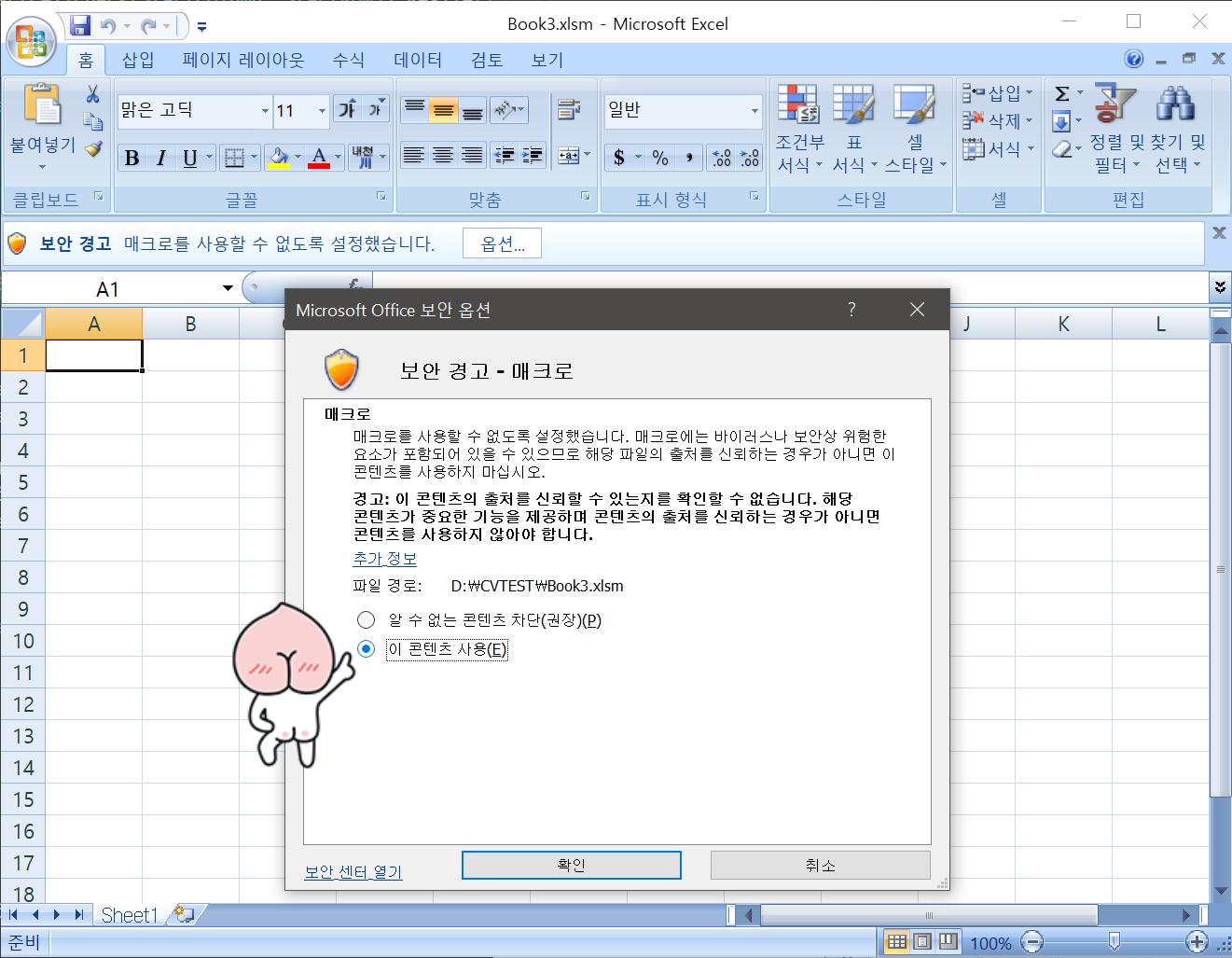
Task: Open fill color dropdown arrow
Action: coord(298,158)
